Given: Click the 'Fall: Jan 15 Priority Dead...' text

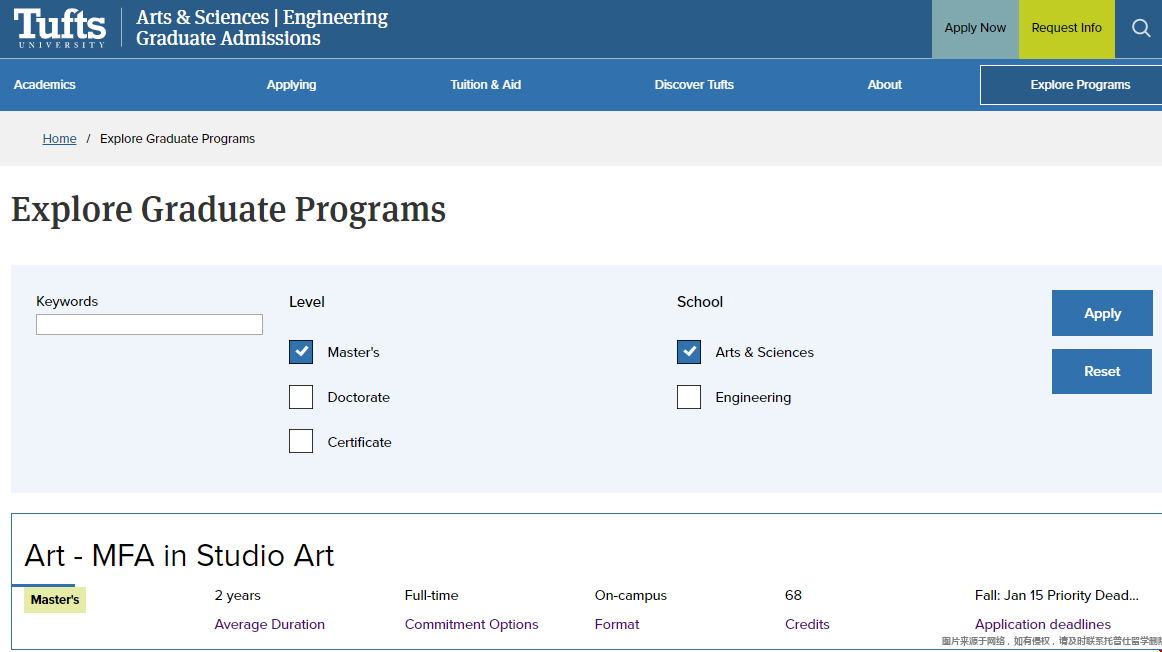Looking at the screenshot, I should (x=1057, y=596).
